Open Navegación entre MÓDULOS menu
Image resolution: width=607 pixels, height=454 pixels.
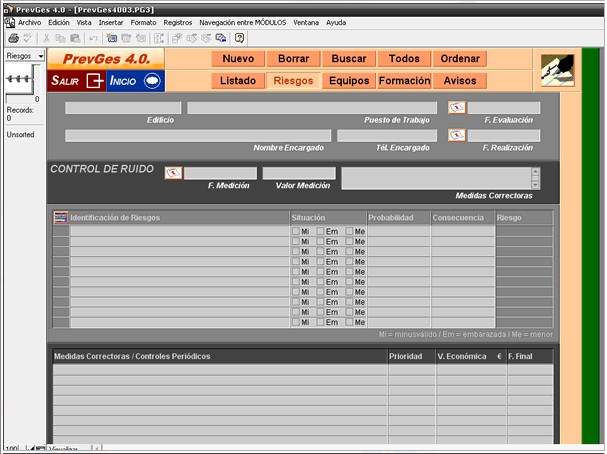(x=243, y=22)
